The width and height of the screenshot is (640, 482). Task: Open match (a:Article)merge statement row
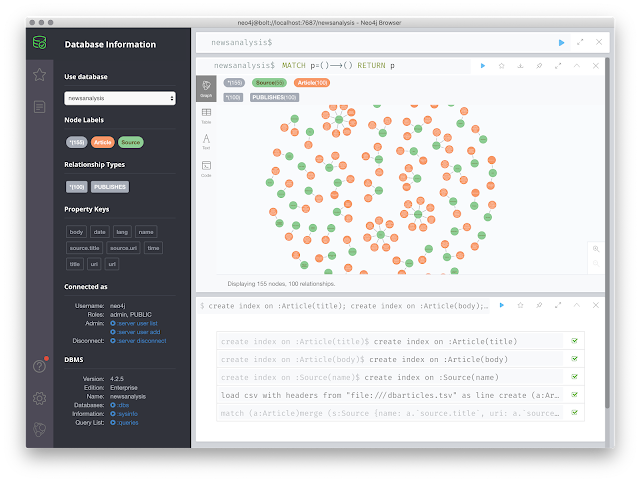400,413
